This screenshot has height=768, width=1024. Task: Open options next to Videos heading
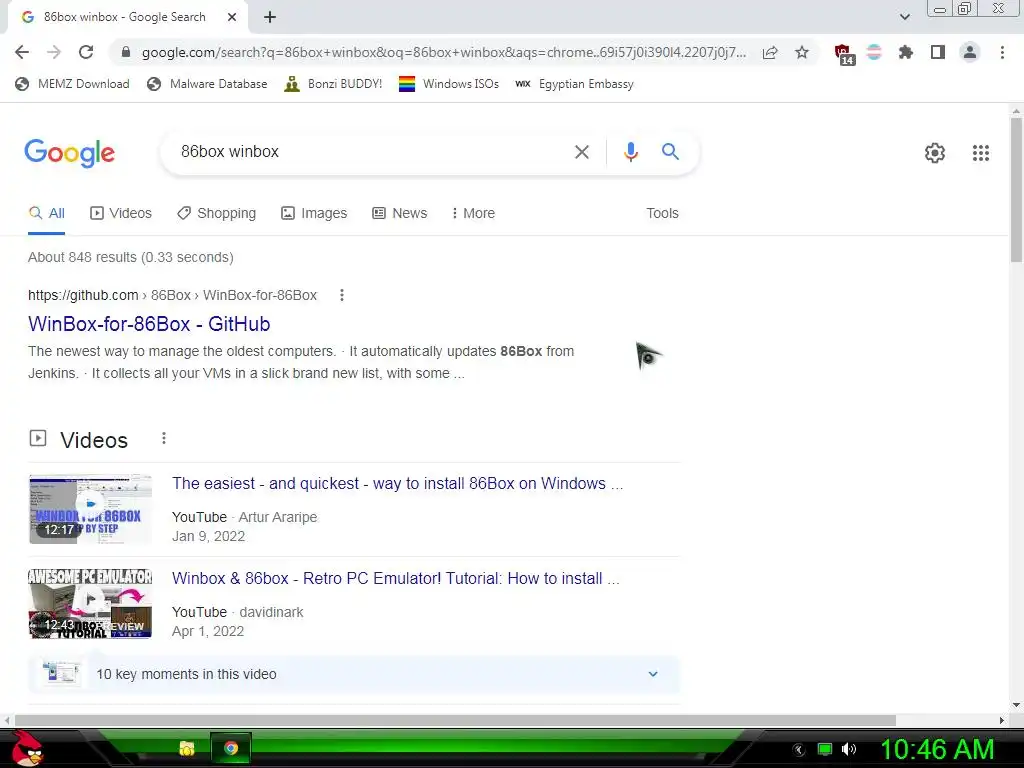click(164, 438)
